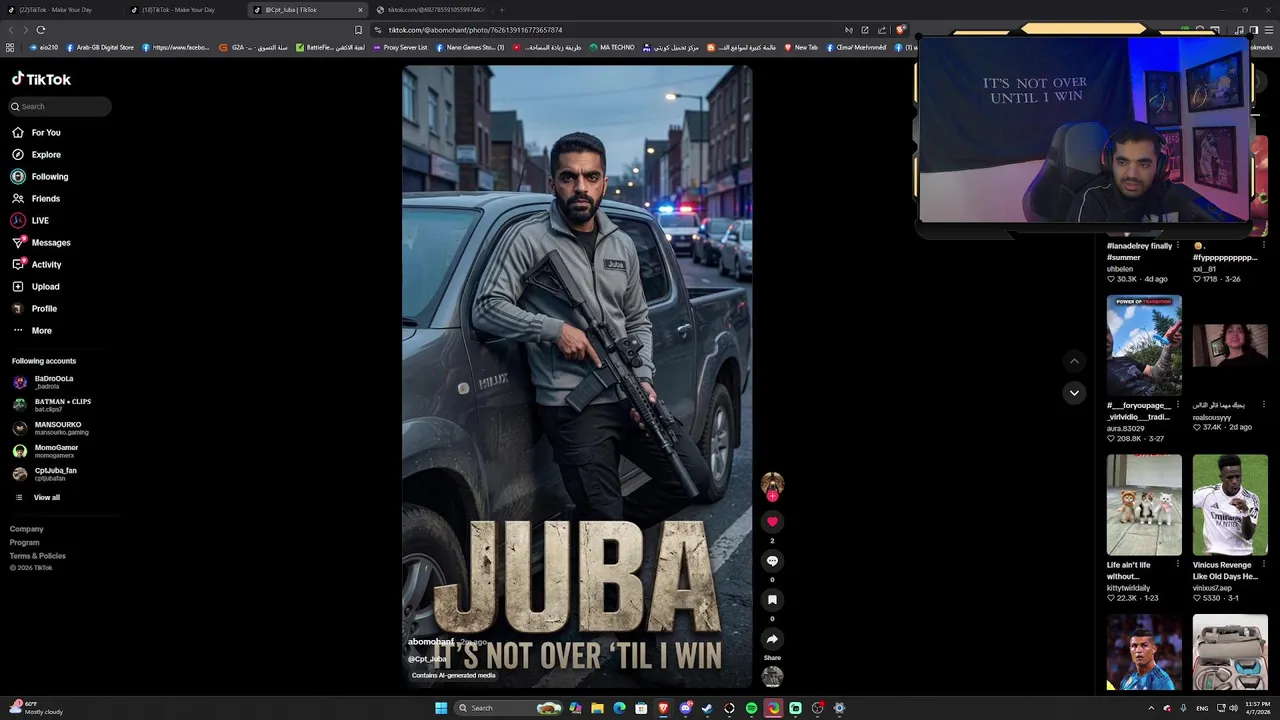Reload the page
The height and width of the screenshot is (720, 1280).
pos(40,30)
